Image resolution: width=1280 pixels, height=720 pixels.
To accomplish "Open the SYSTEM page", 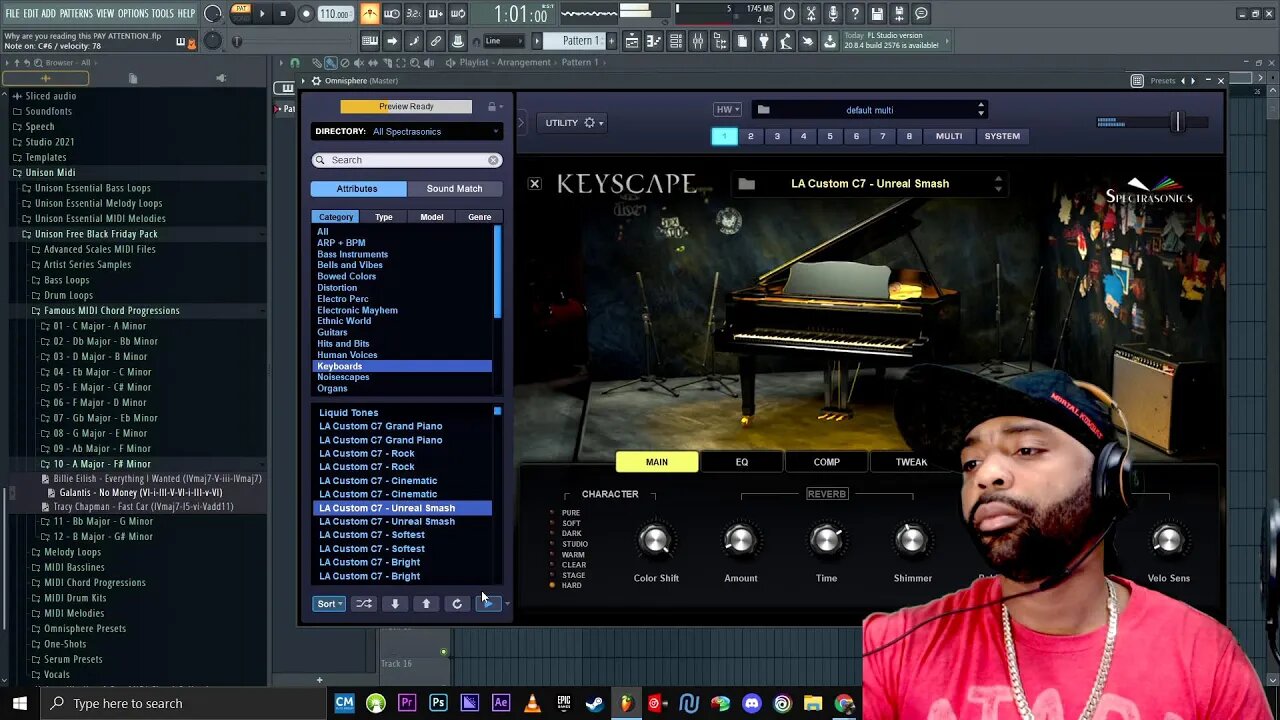I will [1002, 137].
